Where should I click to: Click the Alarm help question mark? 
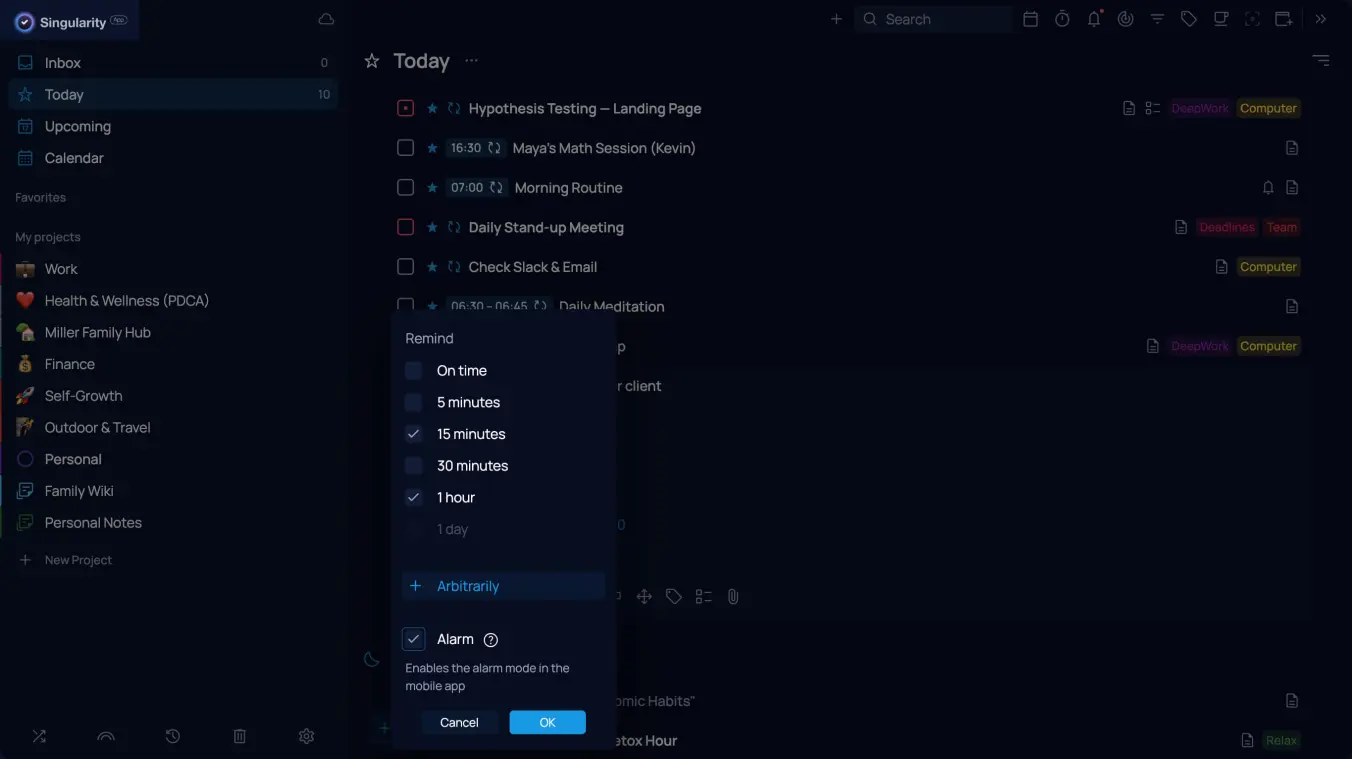(491, 640)
